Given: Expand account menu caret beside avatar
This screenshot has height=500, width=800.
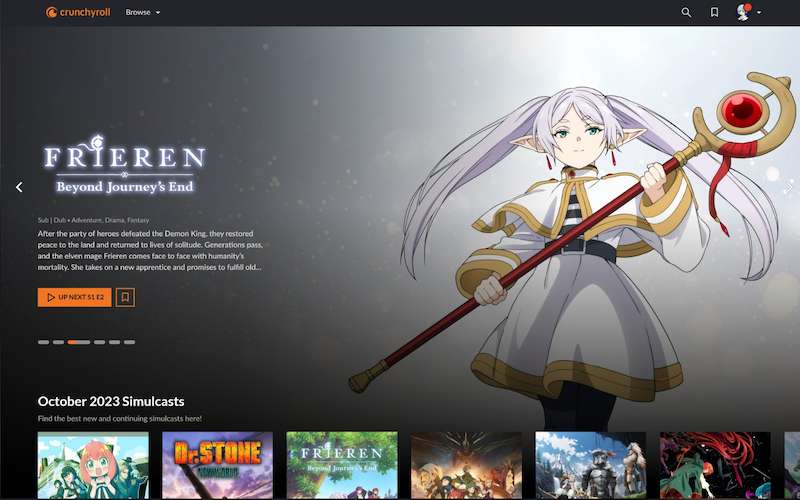Looking at the screenshot, I should click(x=760, y=13).
